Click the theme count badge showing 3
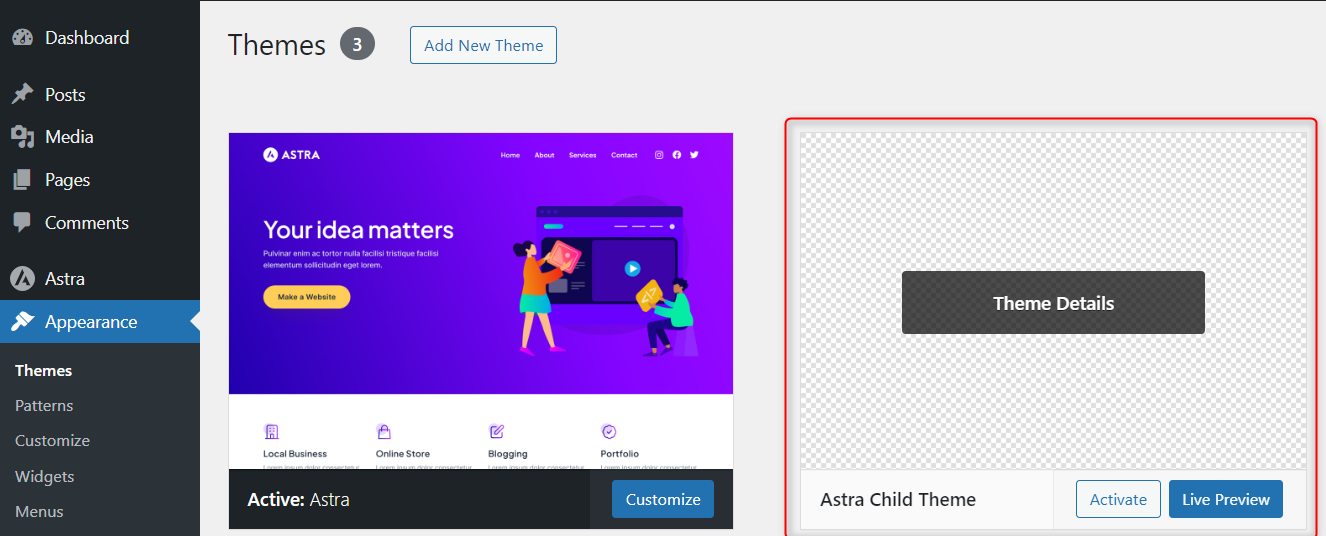 click(x=357, y=45)
